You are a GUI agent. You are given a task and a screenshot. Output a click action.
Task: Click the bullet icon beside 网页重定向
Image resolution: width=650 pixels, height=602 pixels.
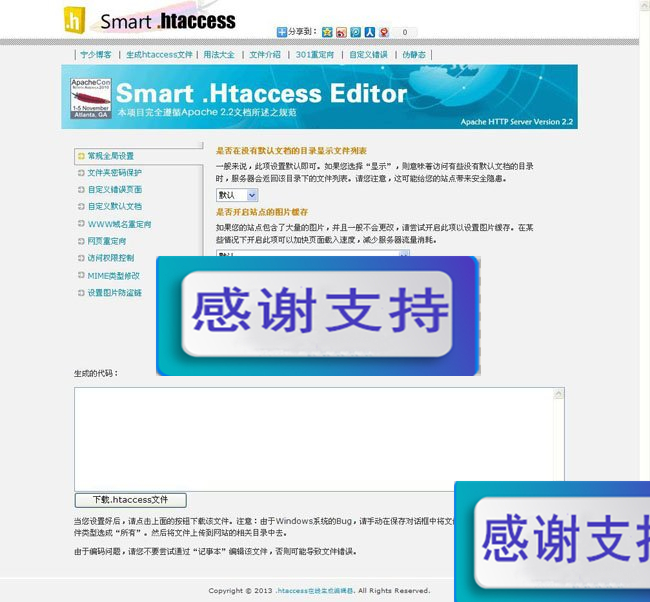pos(81,241)
